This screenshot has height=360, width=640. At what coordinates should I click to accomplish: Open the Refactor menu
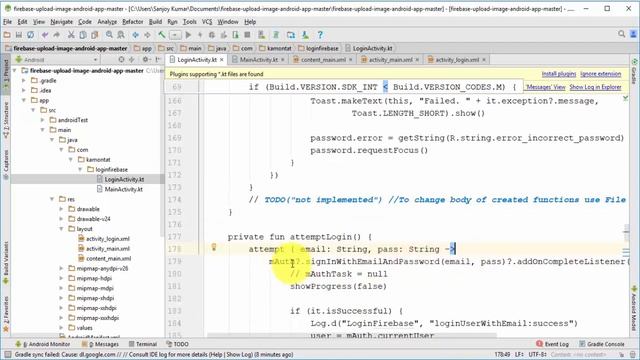pos(133,22)
